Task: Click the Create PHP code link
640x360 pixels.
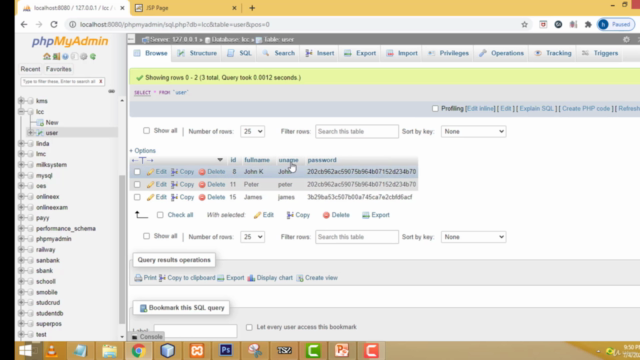Action: (586, 109)
